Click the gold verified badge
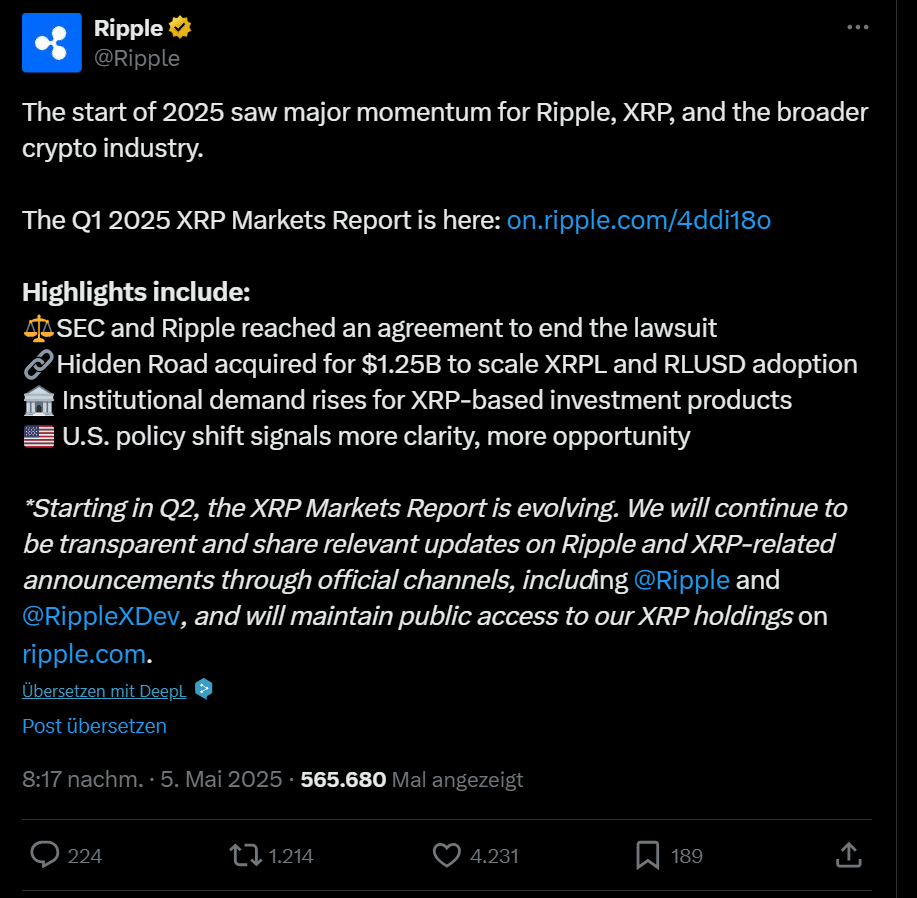 tap(180, 28)
